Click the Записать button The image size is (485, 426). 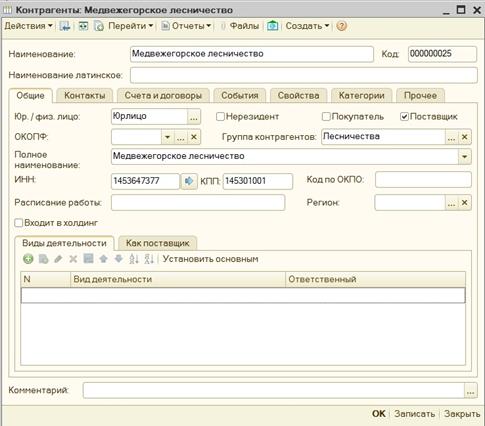[x=414, y=414]
